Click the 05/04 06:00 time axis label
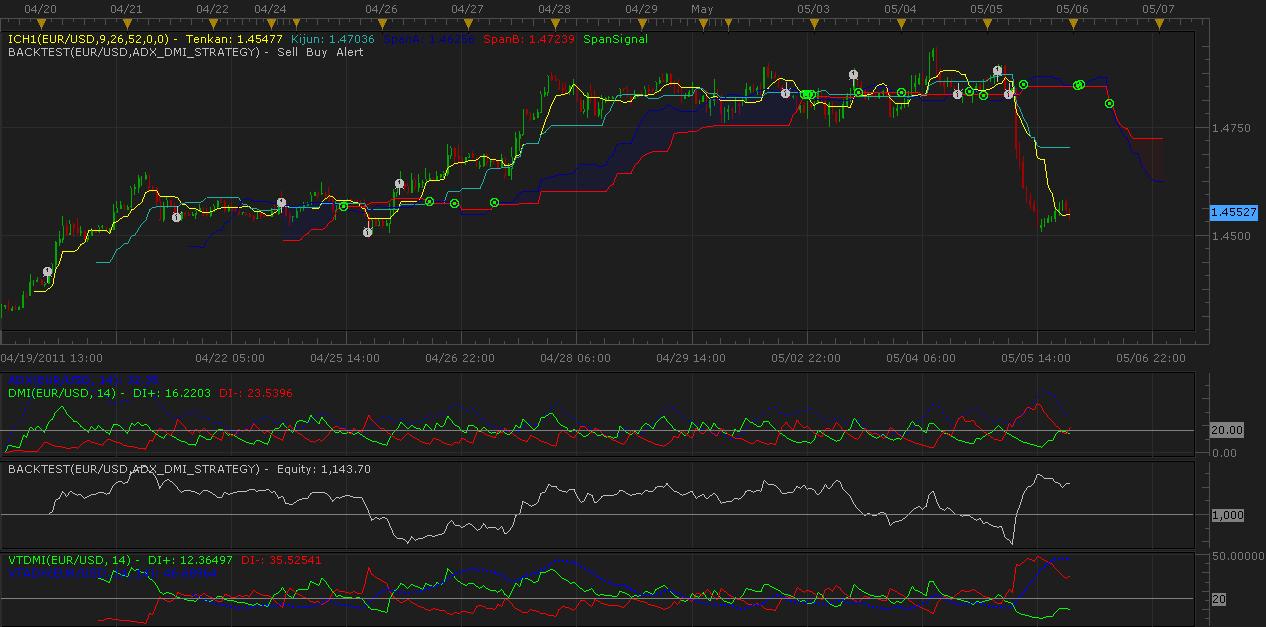 (920, 357)
